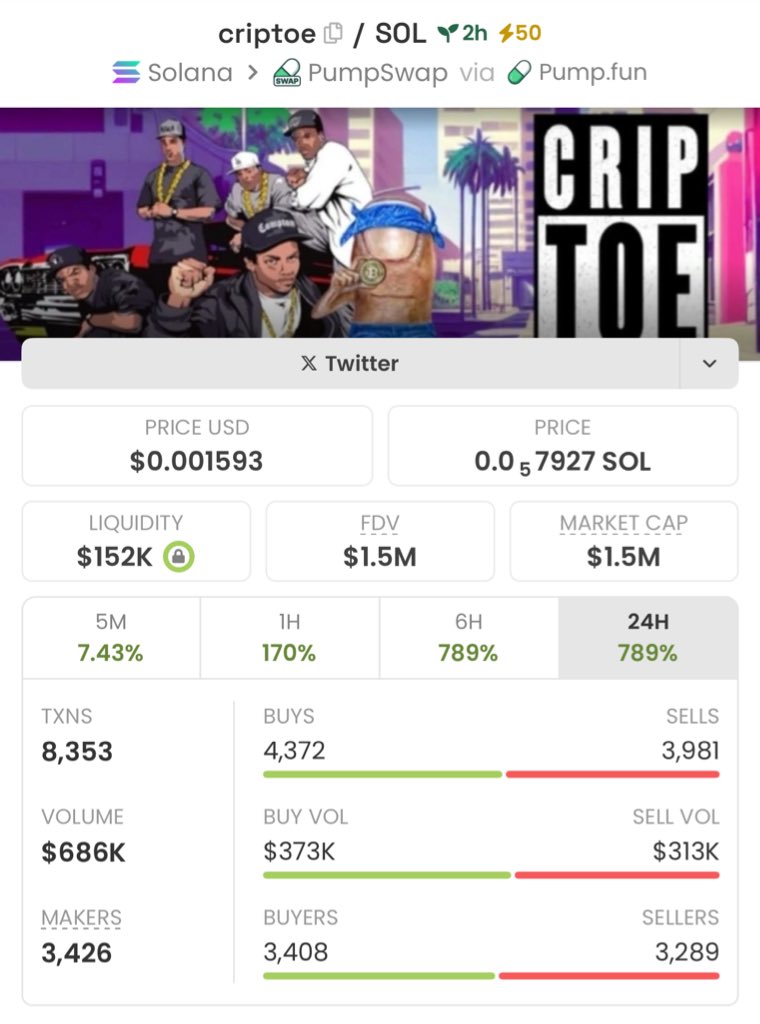Click the PumpSwap logo icon
The width and height of the screenshot is (760, 1024).
tap(287, 73)
